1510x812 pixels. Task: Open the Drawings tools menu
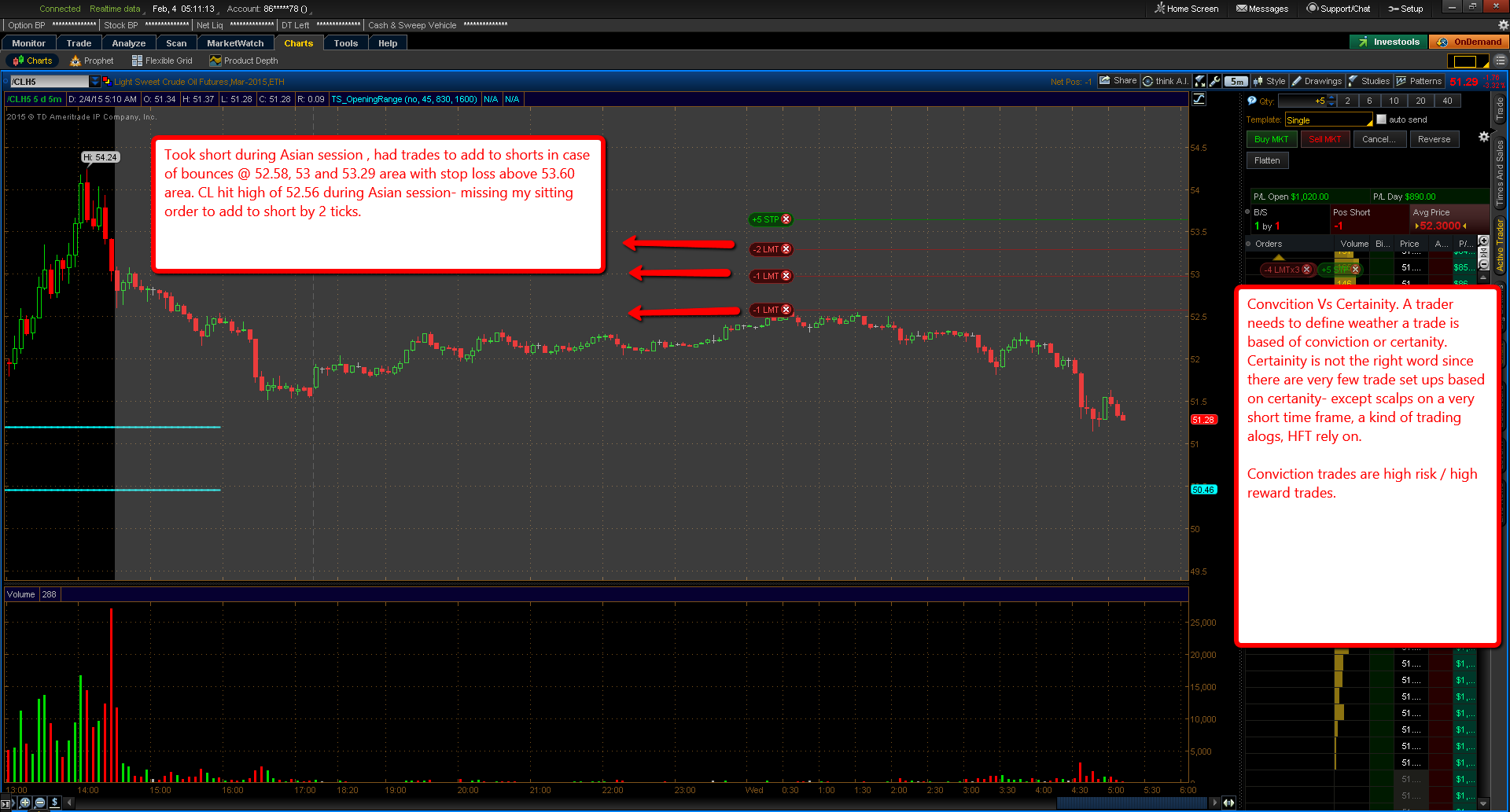(1317, 81)
